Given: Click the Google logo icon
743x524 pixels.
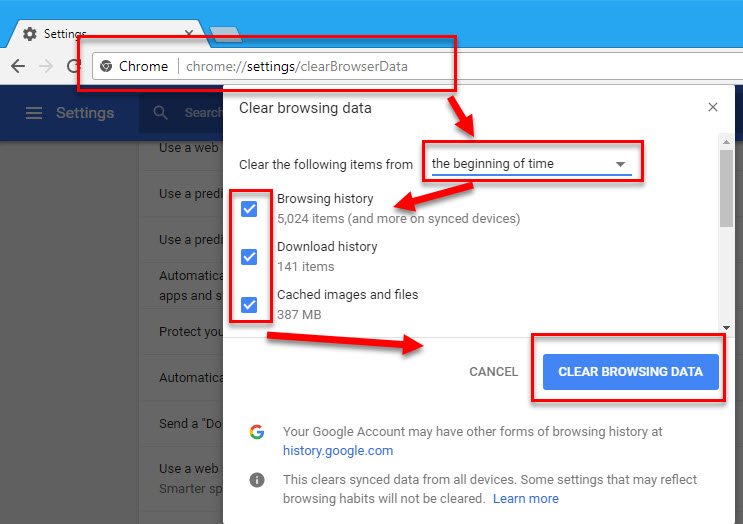Looking at the screenshot, I should click(257, 432).
